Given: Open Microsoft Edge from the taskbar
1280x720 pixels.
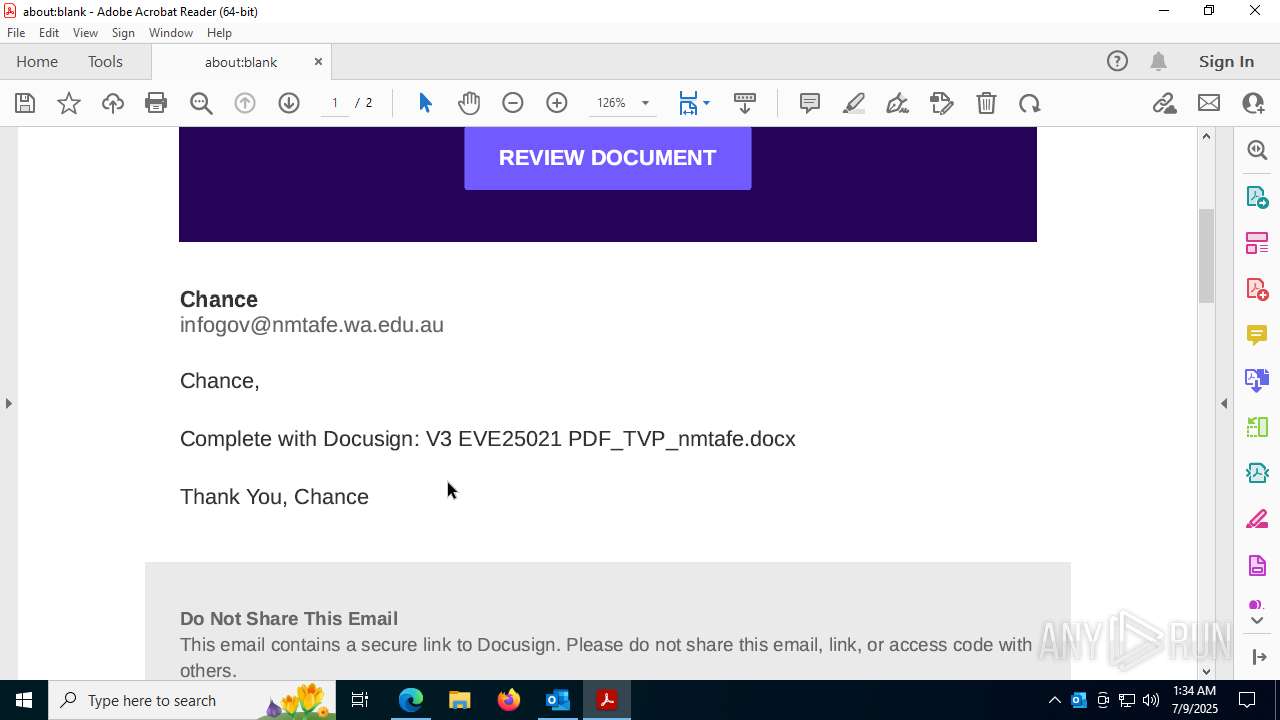Looking at the screenshot, I should pos(411,700).
